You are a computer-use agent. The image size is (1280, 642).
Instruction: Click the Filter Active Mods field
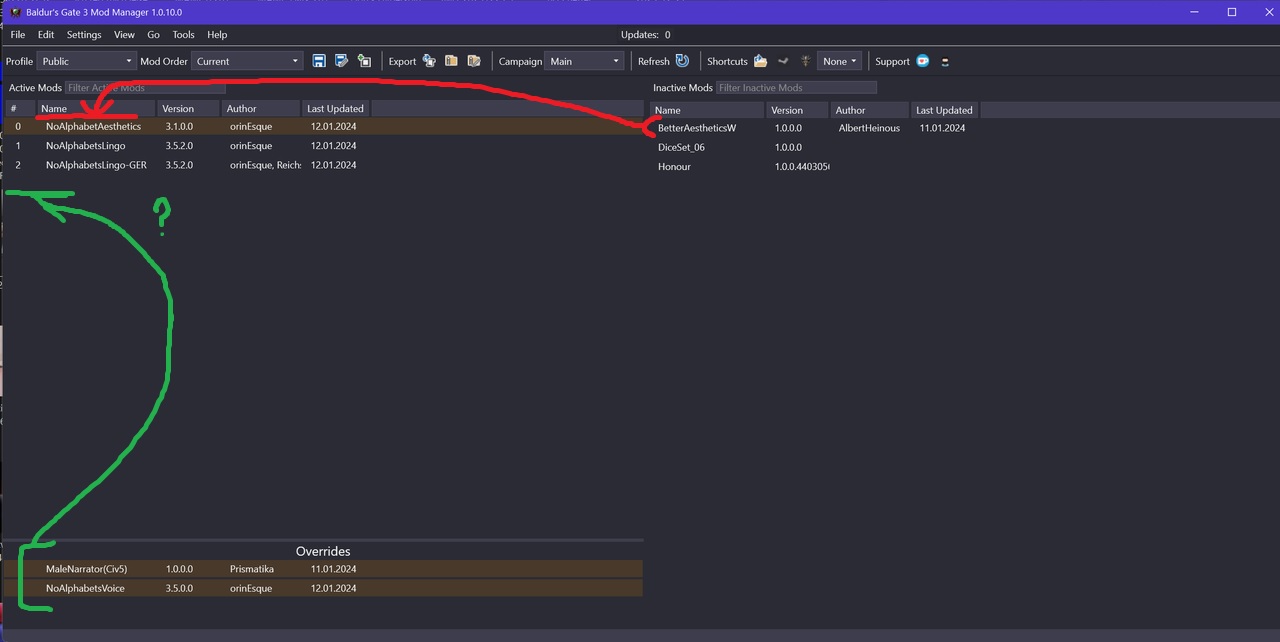[x=145, y=88]
